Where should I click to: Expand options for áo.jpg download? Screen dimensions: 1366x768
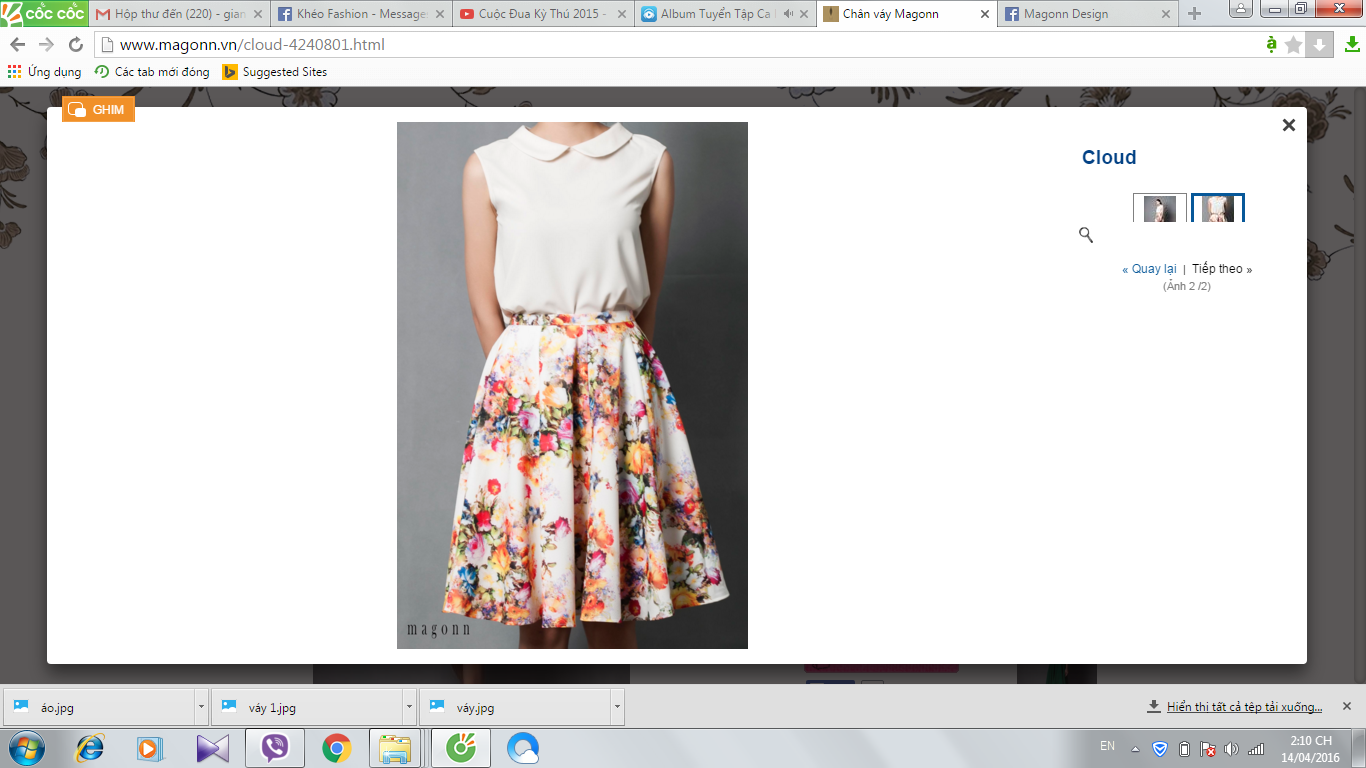(x=201, y=707)
